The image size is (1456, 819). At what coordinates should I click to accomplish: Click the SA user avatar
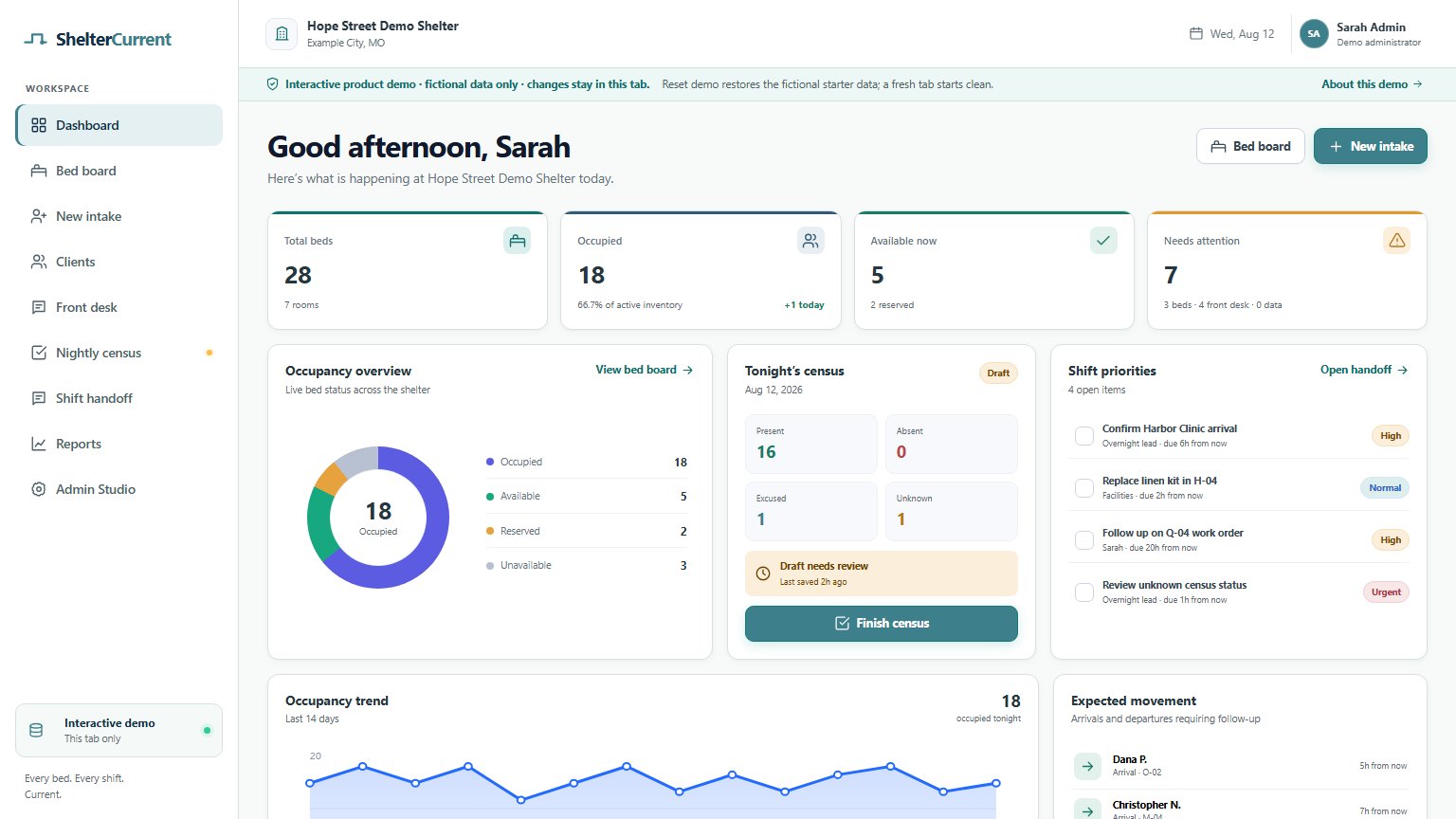1314,33
